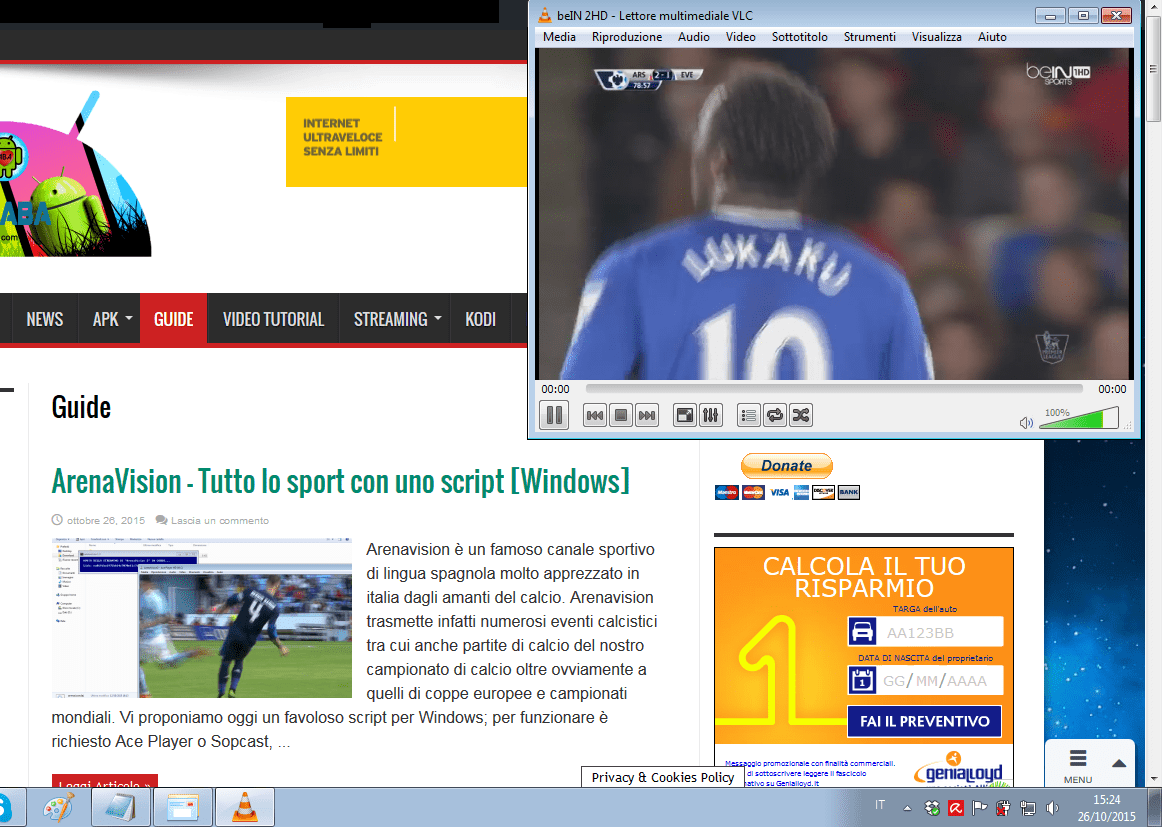Select the GUIDE navigation tab

(173, 319)
